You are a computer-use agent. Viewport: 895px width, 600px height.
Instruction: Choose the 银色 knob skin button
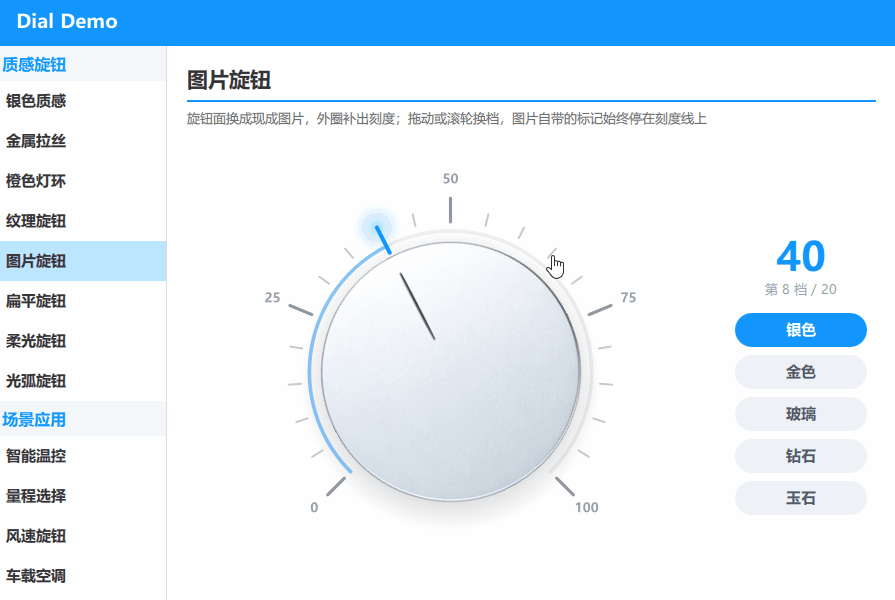pos(800,330)
